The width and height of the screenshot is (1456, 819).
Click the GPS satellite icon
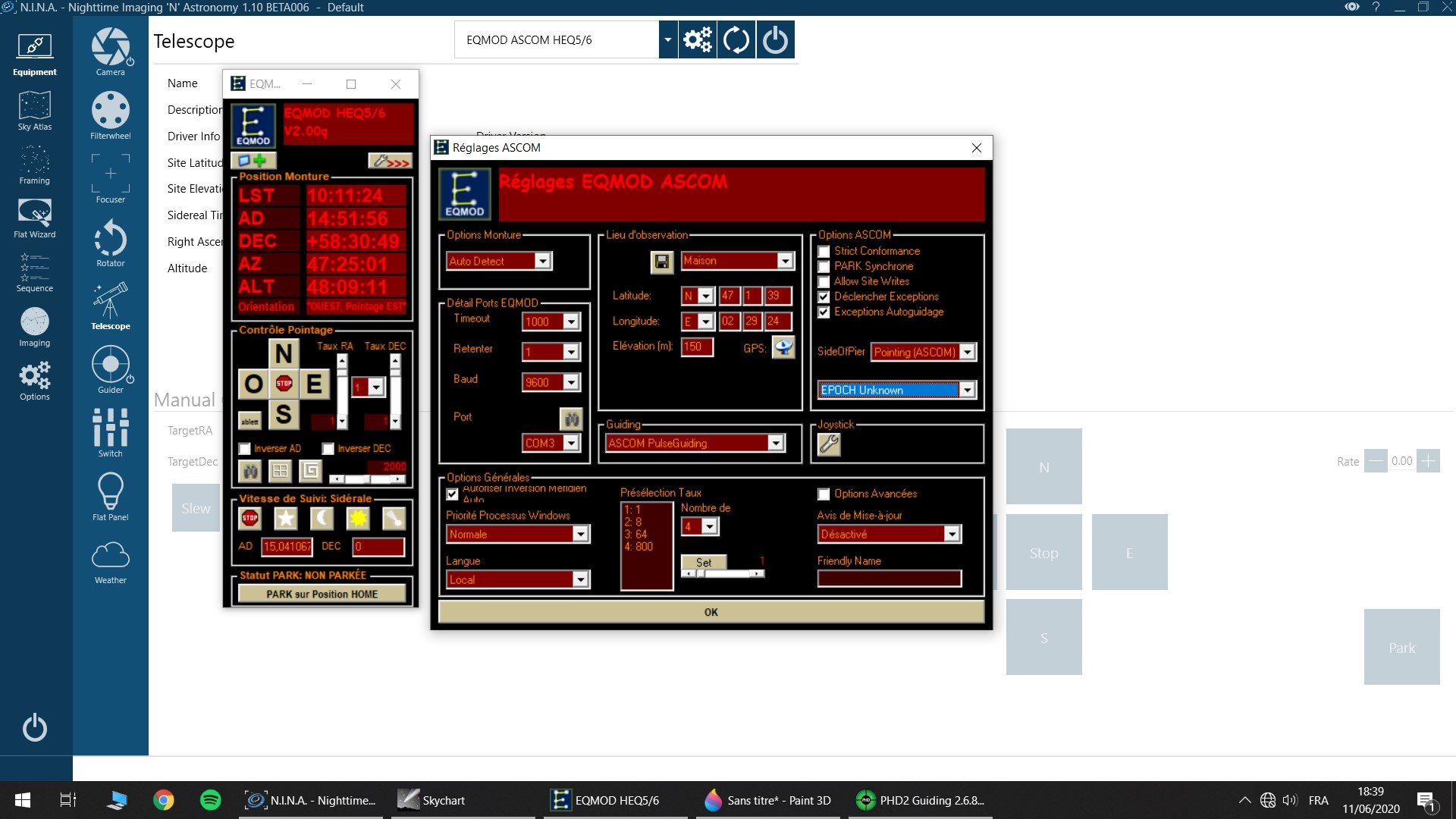783,348
